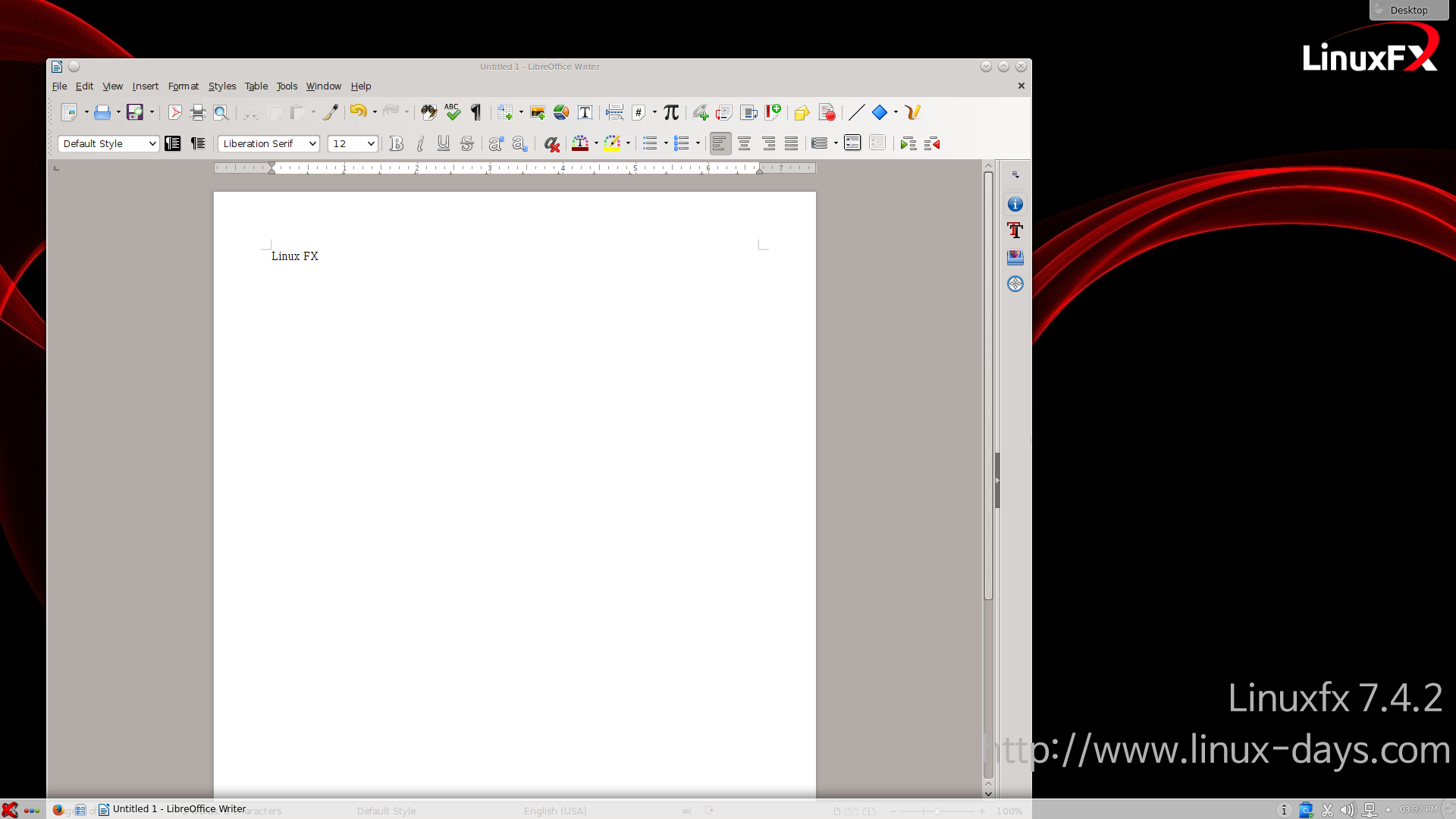Insert page break icon
The width and height of the screenshot is (1456, 819).
pos(614,112)
